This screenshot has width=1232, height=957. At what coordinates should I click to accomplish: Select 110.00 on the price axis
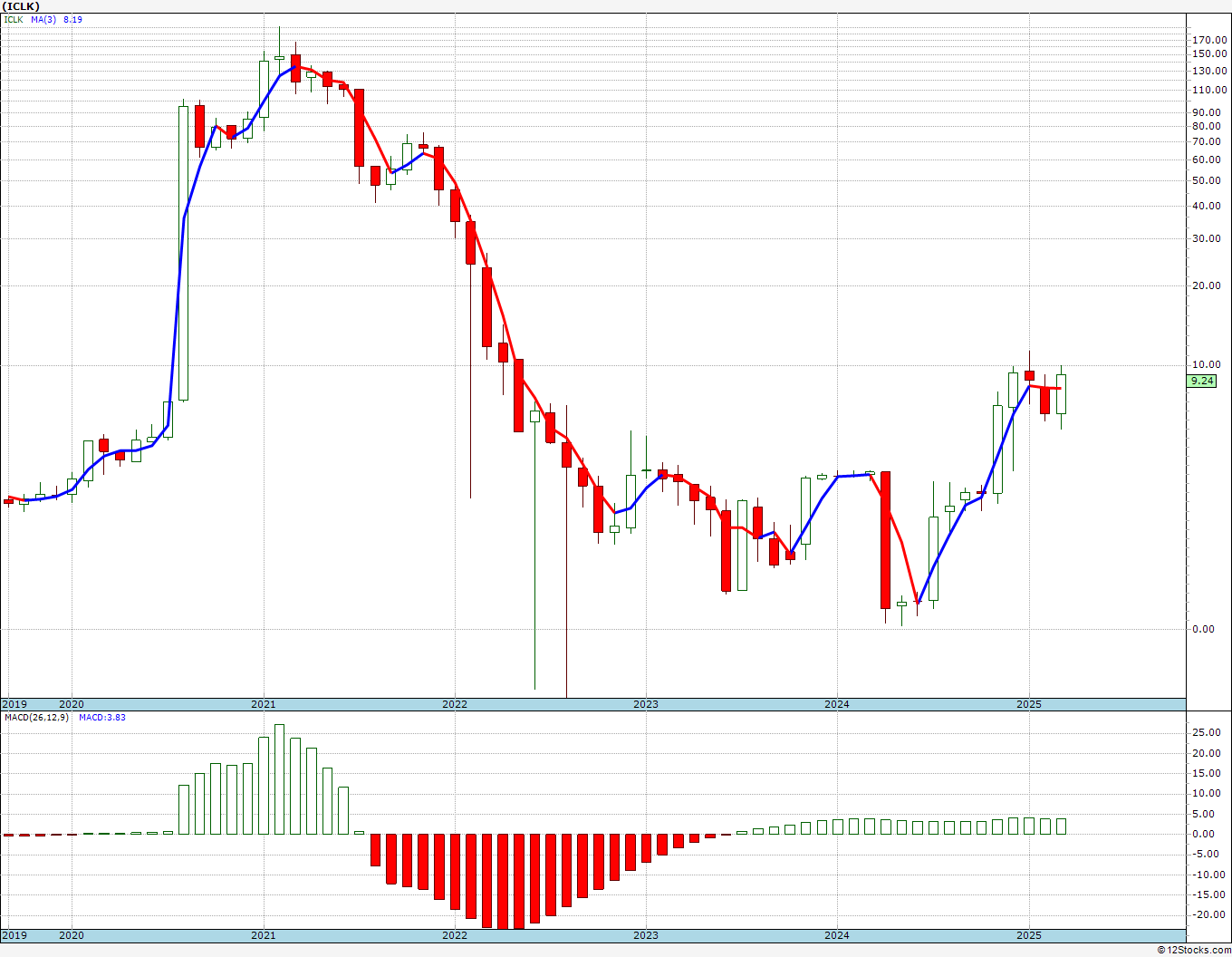coord(1210,90)
